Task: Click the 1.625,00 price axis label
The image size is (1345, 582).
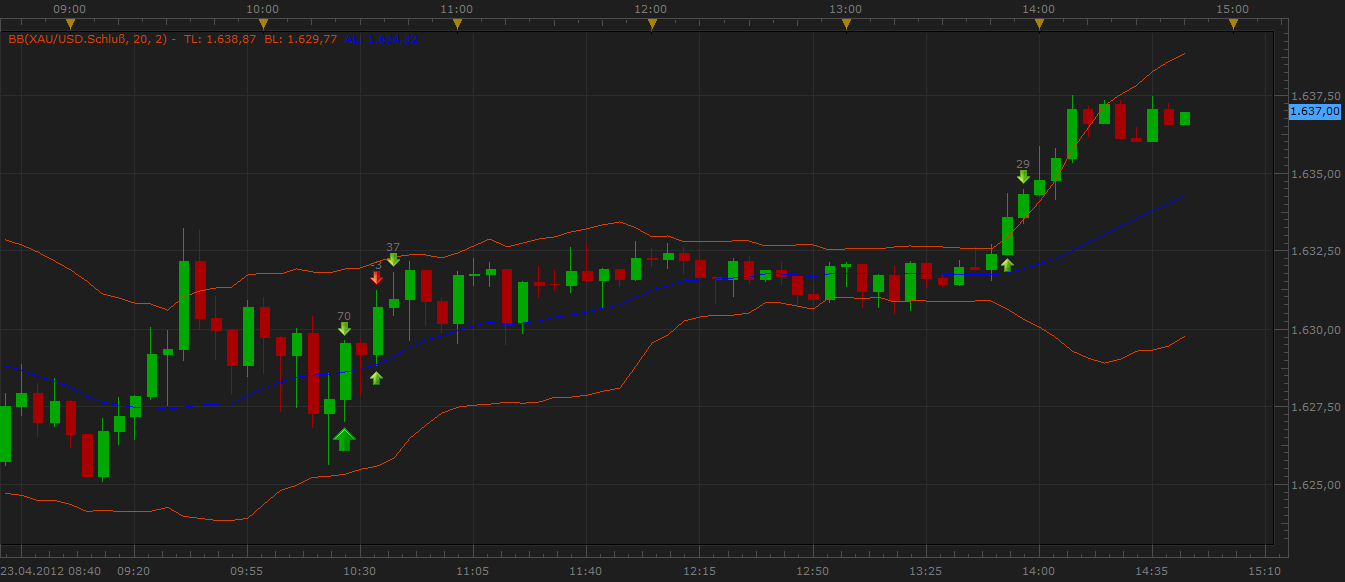Action: point(1315,485)
